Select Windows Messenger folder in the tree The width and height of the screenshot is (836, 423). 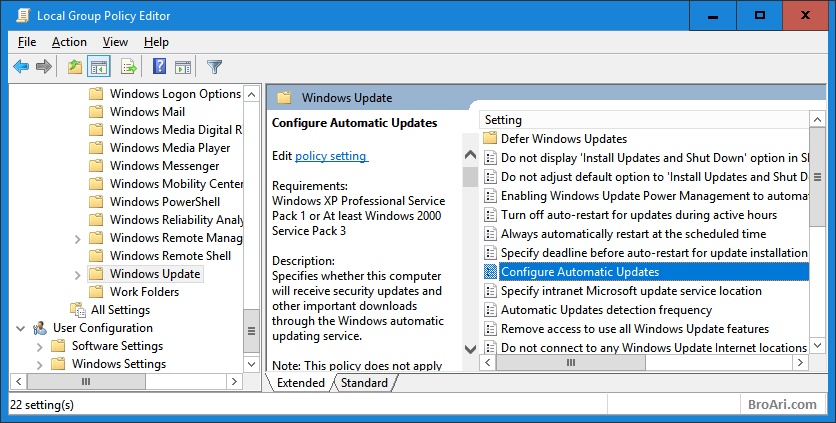click(164, 166)
